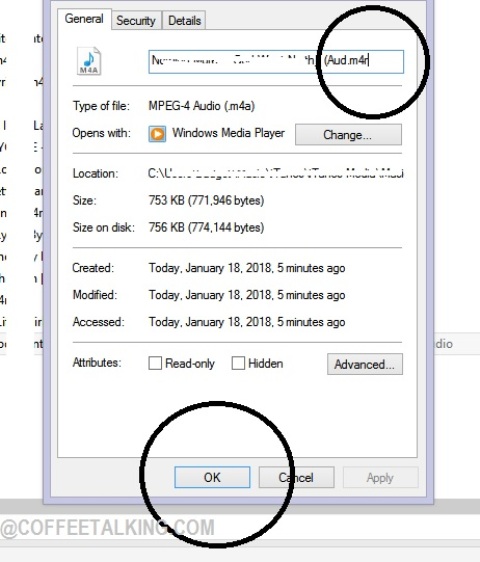Click the Accessed date value

coord(247,322)
